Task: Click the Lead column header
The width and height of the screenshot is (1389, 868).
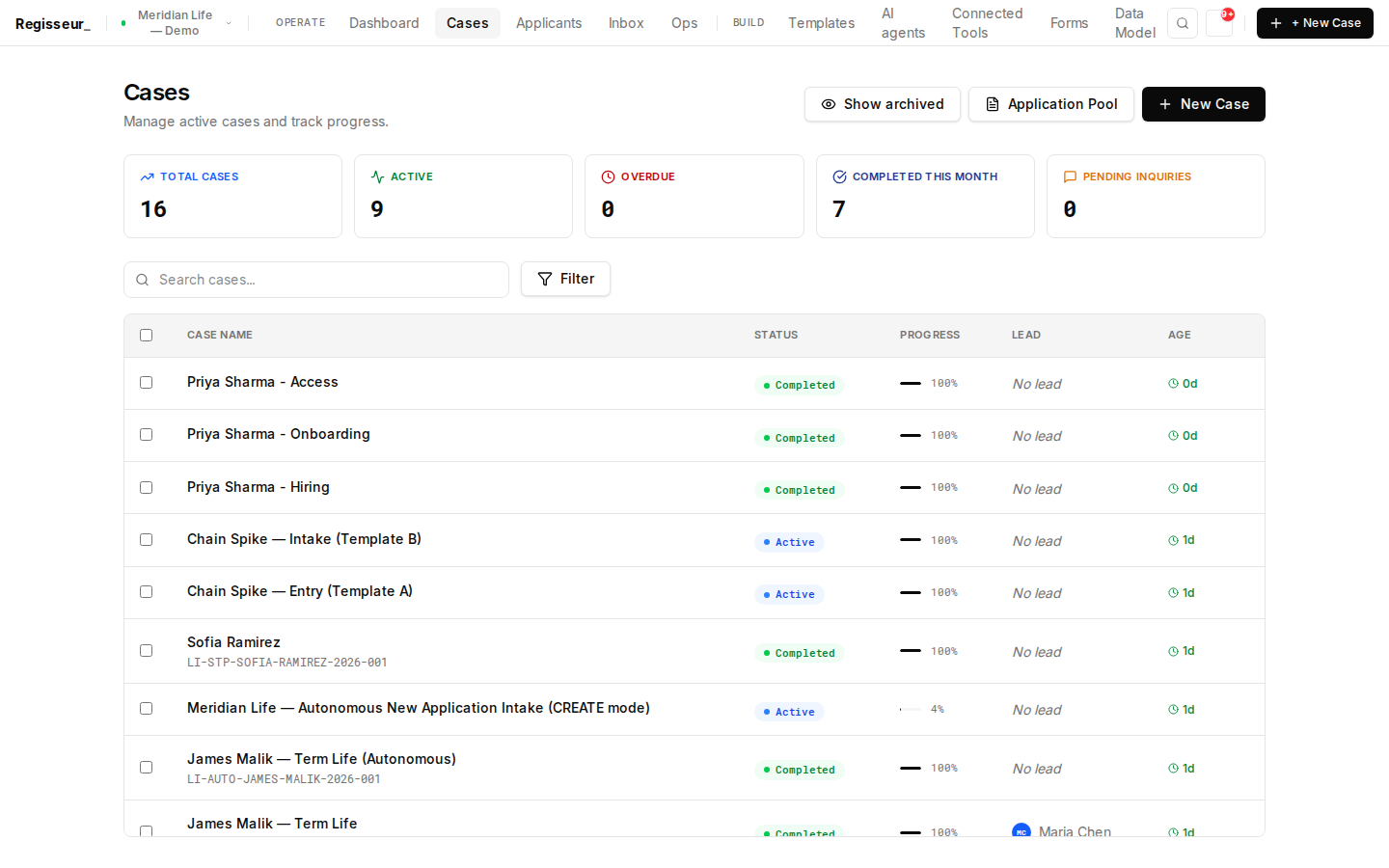Action: [1026, 335]
